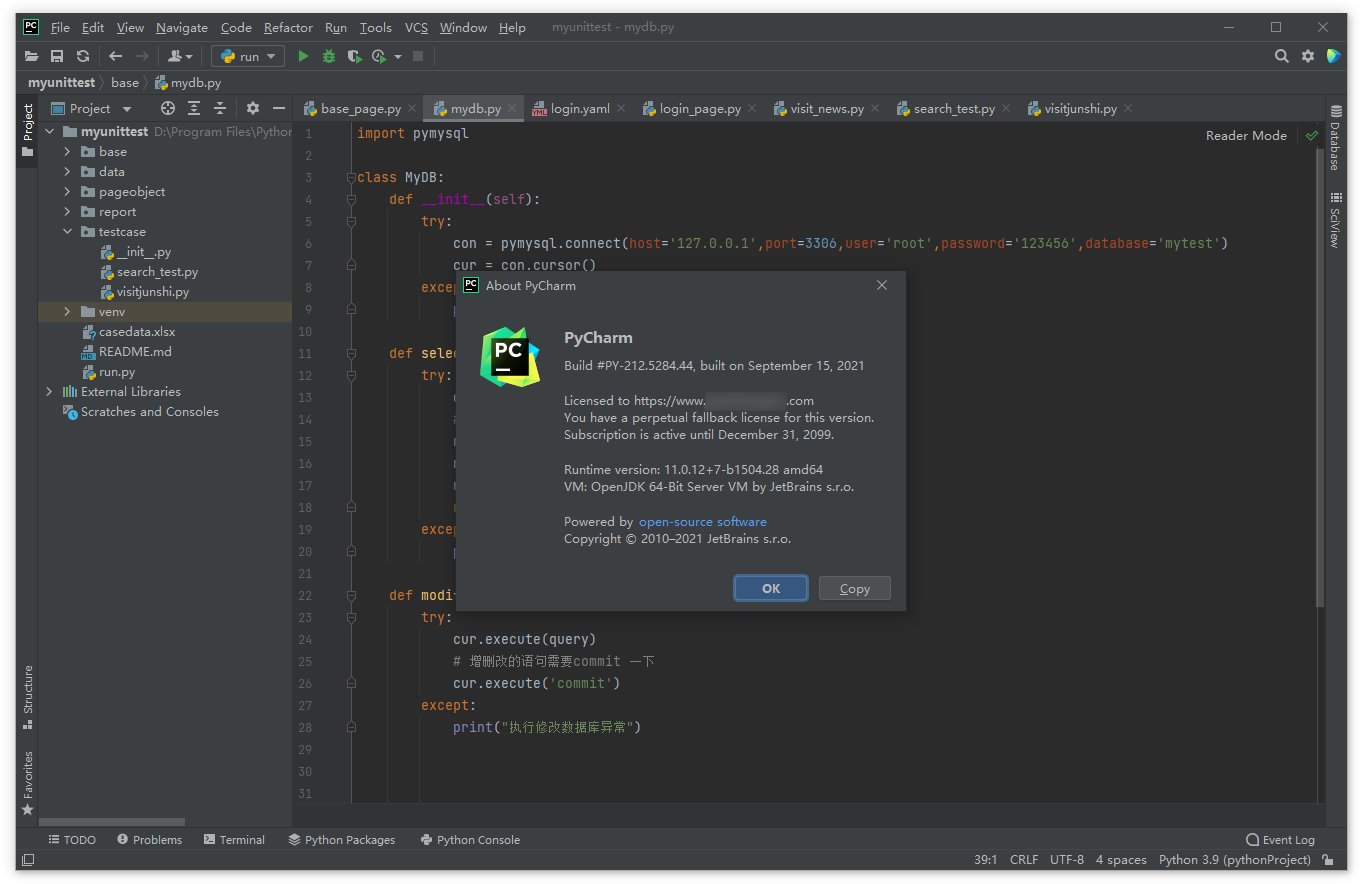Screen dimensions: 1361x884
Task: Toggle the Project tool window side tab
Action: click(28, 130)
